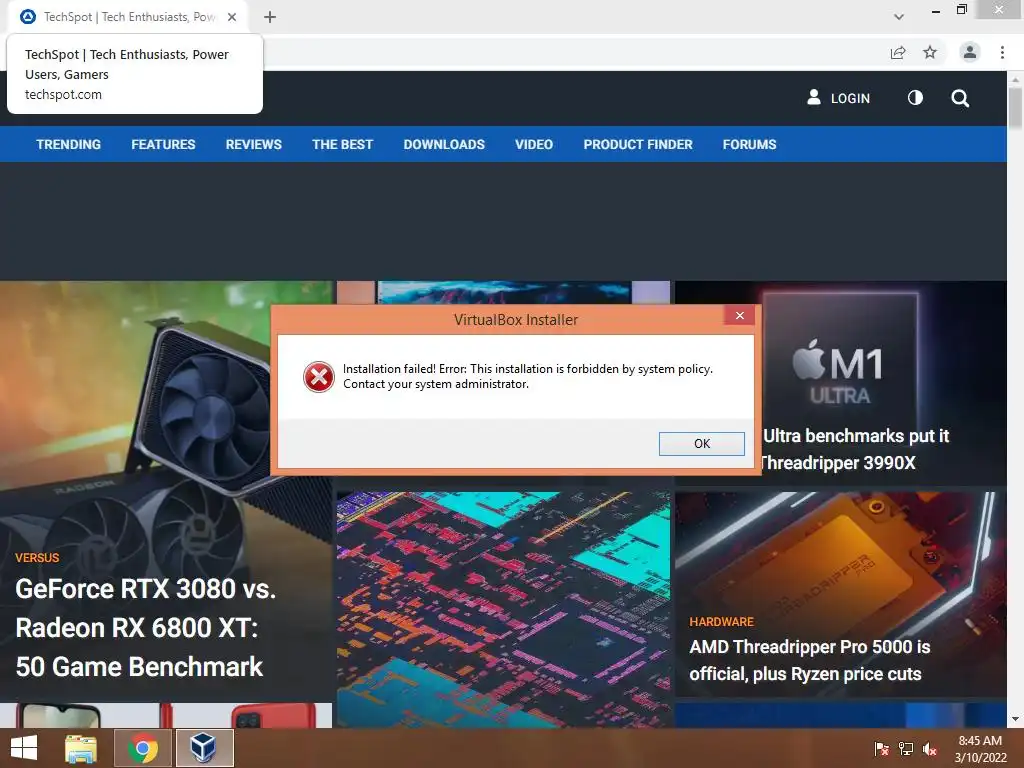Select the TechSpot browser tab
1024x768 pixels.
tap(128, 17)
